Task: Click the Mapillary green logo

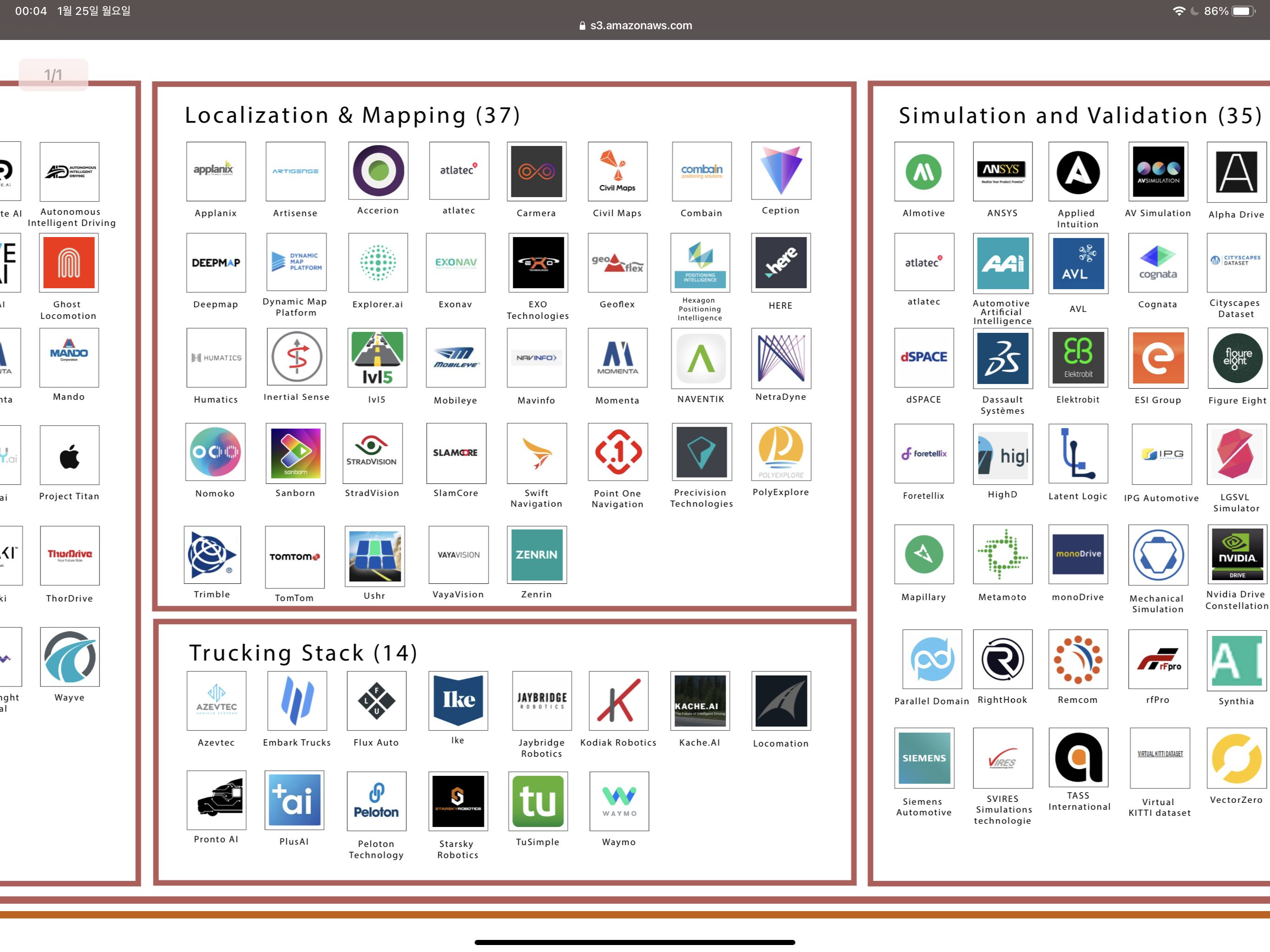Action: (924, 554)
